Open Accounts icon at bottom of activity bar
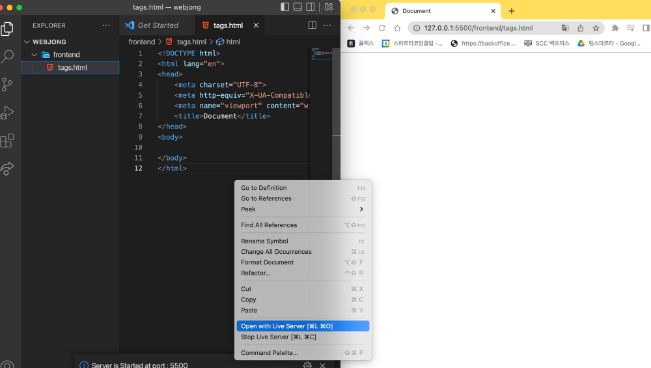651x368 pixels. [7, 365]
